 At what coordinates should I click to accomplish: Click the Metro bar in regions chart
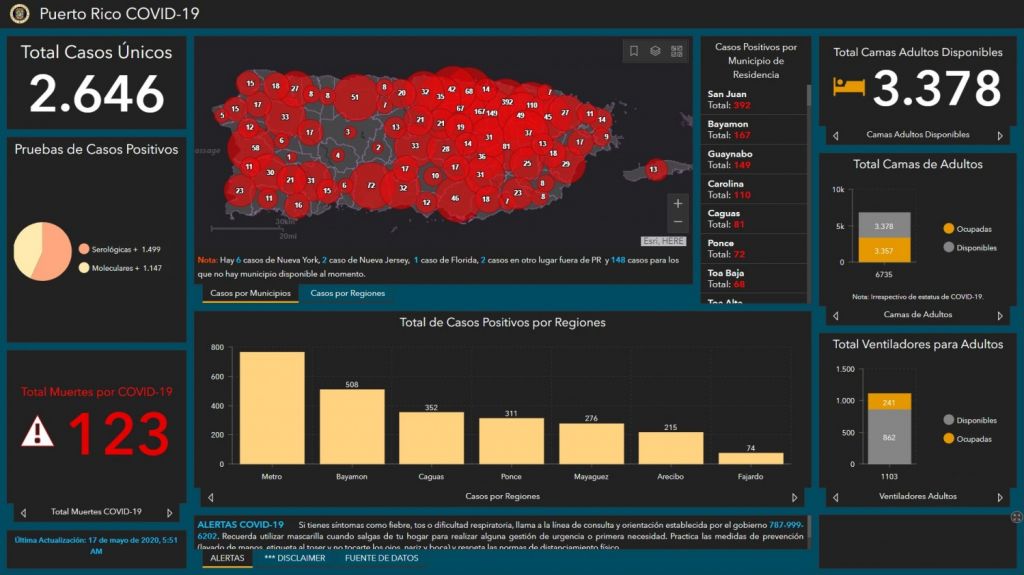pos(272,408)
